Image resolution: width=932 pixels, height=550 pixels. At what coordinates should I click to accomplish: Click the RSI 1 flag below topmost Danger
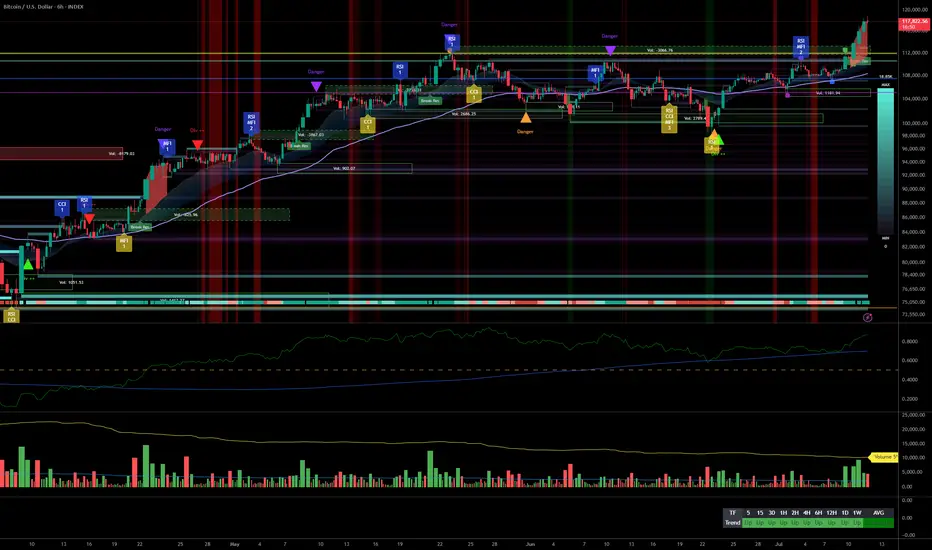pos(451,42)
